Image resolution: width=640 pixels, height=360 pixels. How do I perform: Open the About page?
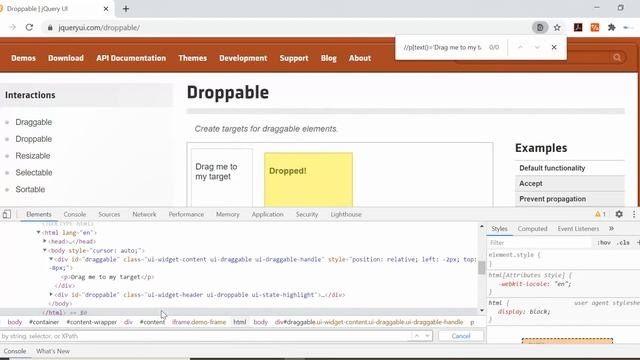coord(360,58)
